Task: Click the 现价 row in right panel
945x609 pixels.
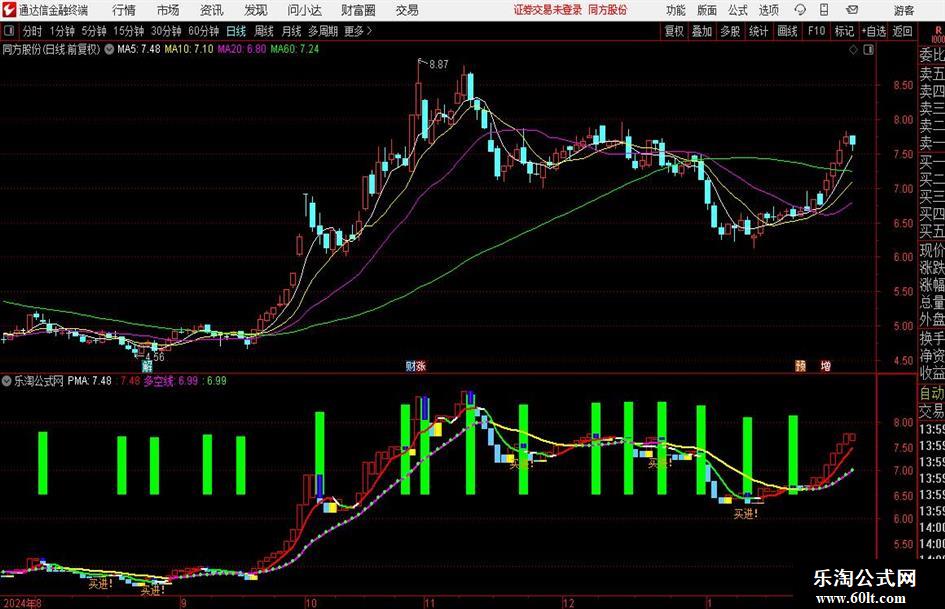Action: tap(932, 250)
